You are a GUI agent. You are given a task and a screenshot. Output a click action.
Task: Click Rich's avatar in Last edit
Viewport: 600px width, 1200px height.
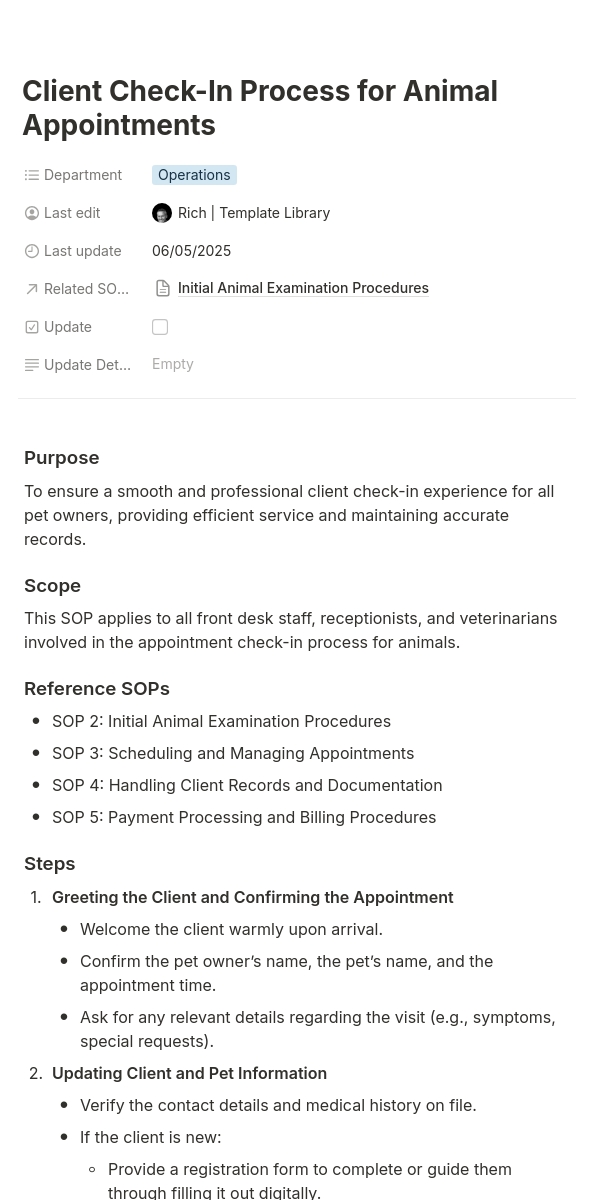point(162,213)
